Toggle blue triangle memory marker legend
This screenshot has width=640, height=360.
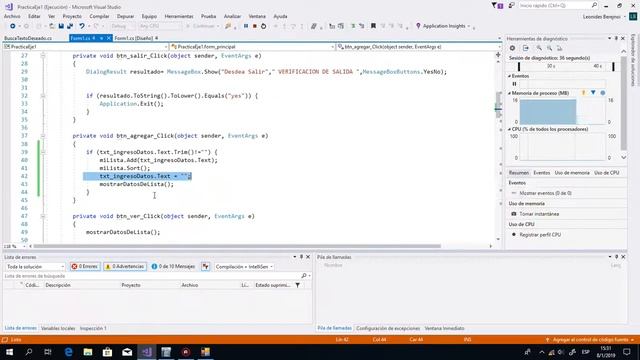(x=593, y=93)
